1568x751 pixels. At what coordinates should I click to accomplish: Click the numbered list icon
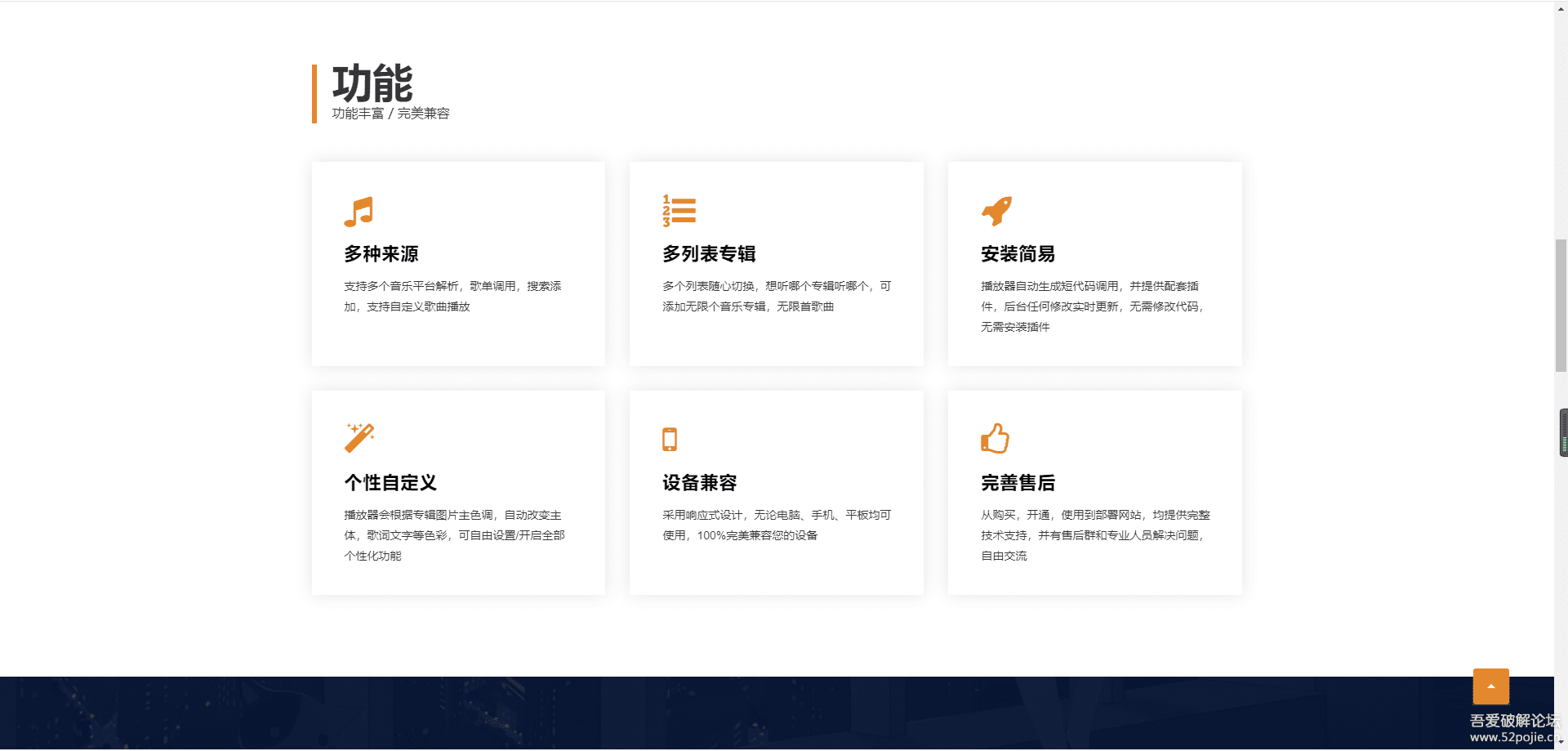coord(679,211)
